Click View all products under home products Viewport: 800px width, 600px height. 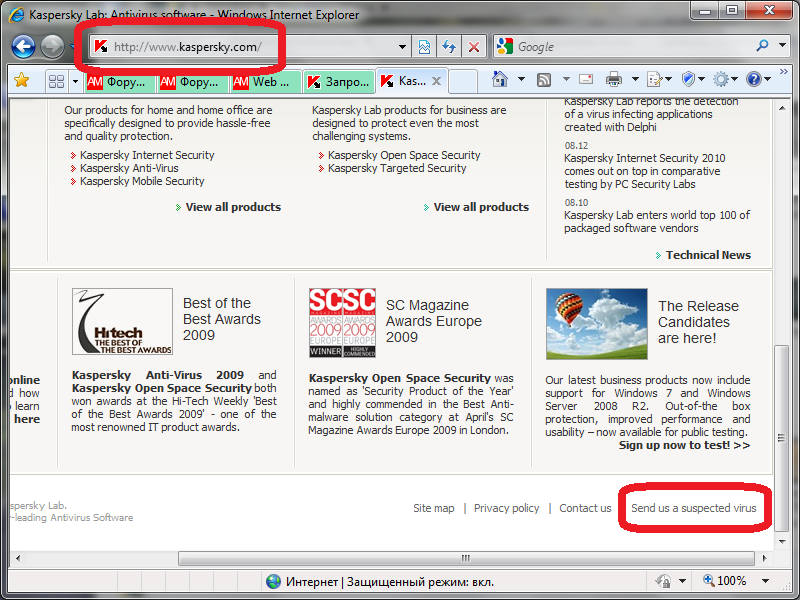point(233,207)
